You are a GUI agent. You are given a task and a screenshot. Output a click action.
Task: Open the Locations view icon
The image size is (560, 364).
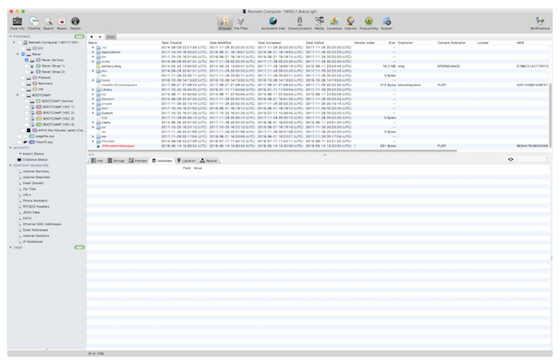point(334,23)
